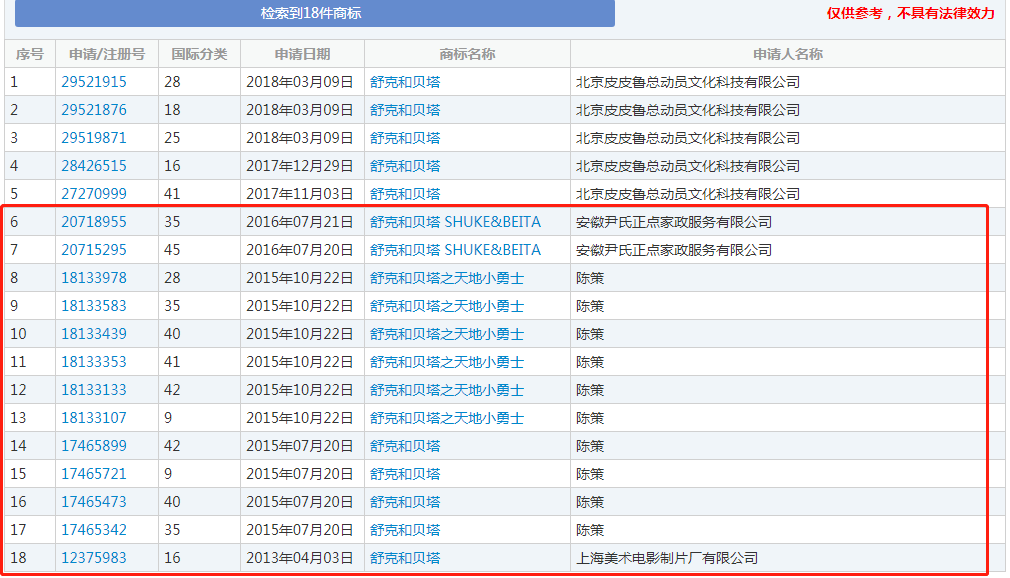The height and width of the screenshot is (578, 1010).
Task: Click the date 2017年11月03日
Action: pos(300,194)
